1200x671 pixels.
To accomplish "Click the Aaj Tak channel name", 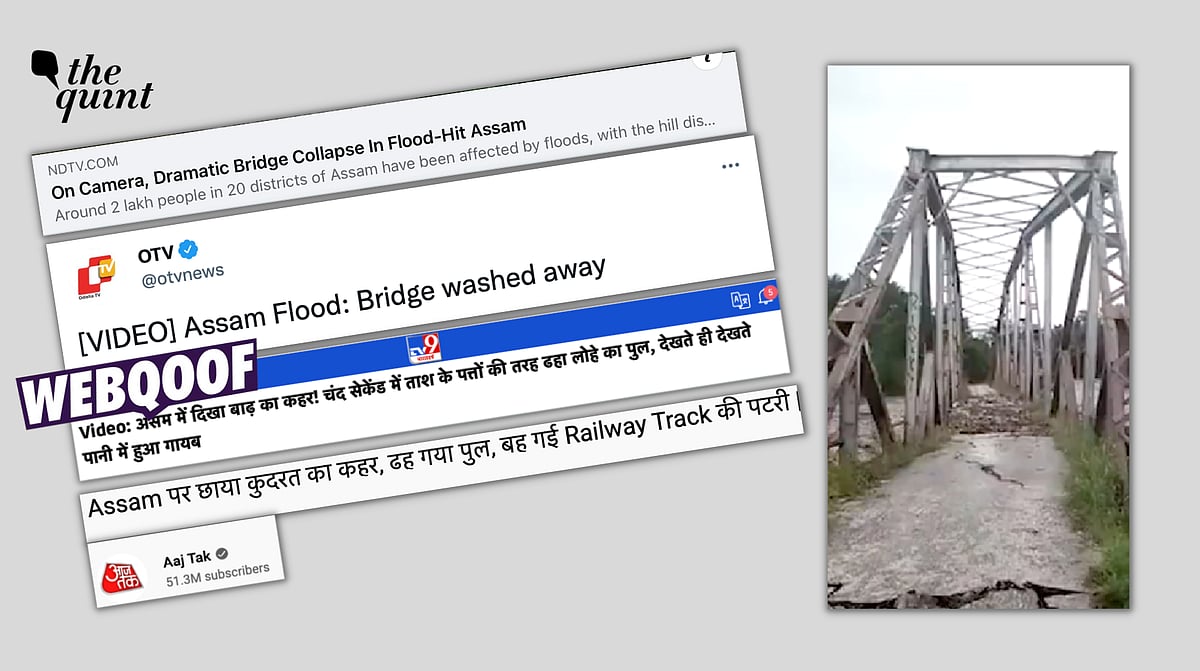I will tap(188, 558).
